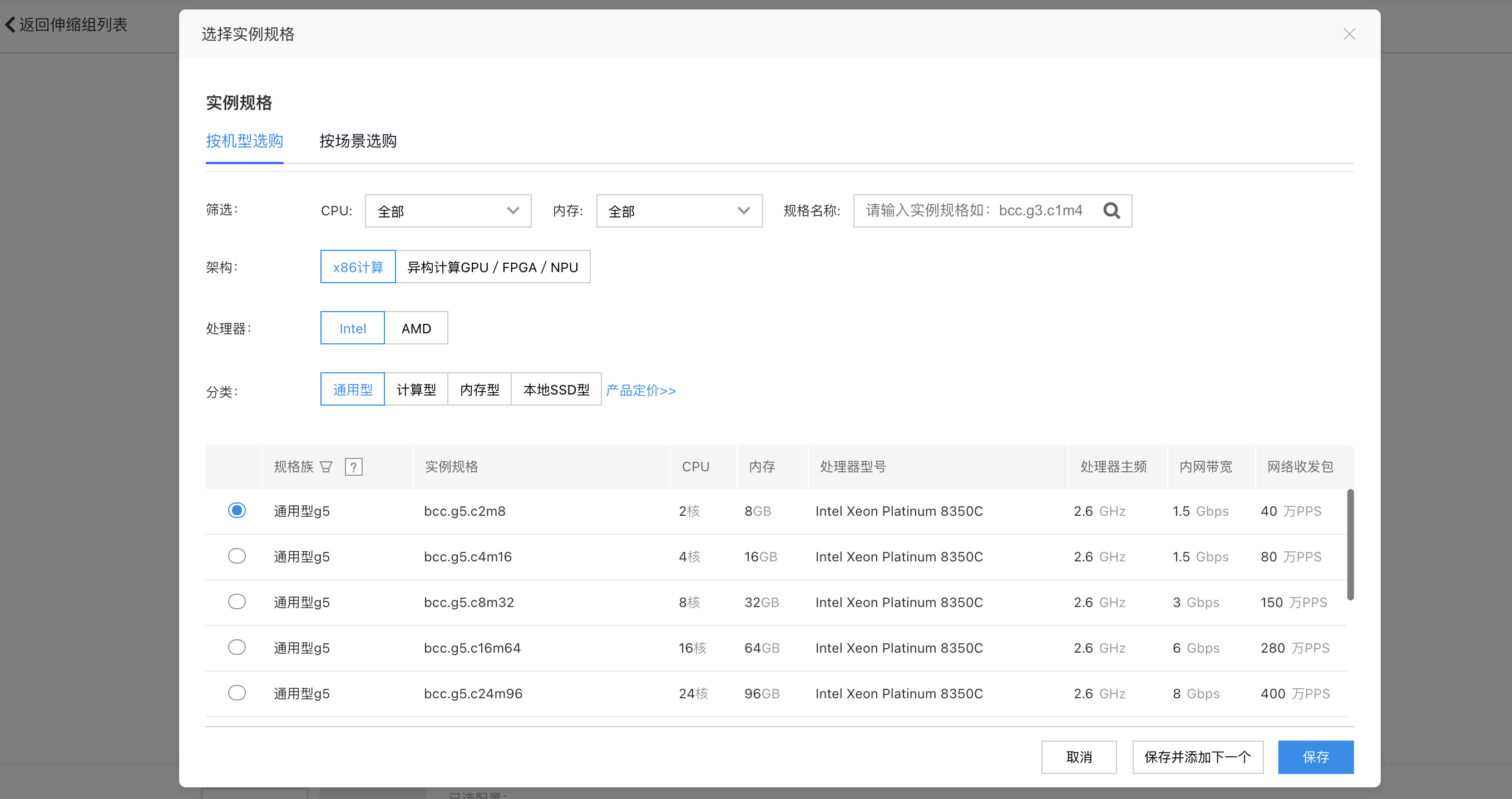Click the back arrow beside 返回伸缩组列表
The height and width of the screenshot is (799, 1512).
(x=10, y=24)
